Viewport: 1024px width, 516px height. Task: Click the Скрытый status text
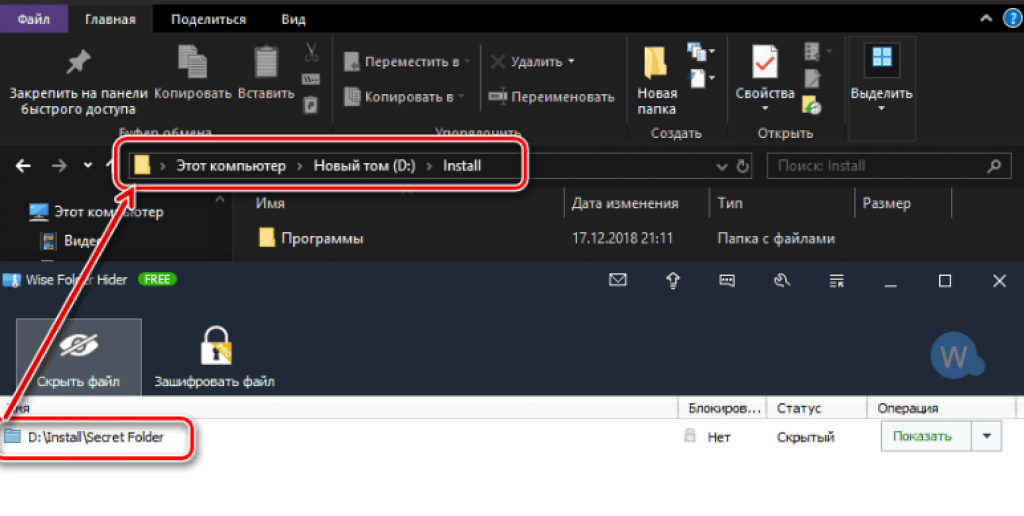805,437
